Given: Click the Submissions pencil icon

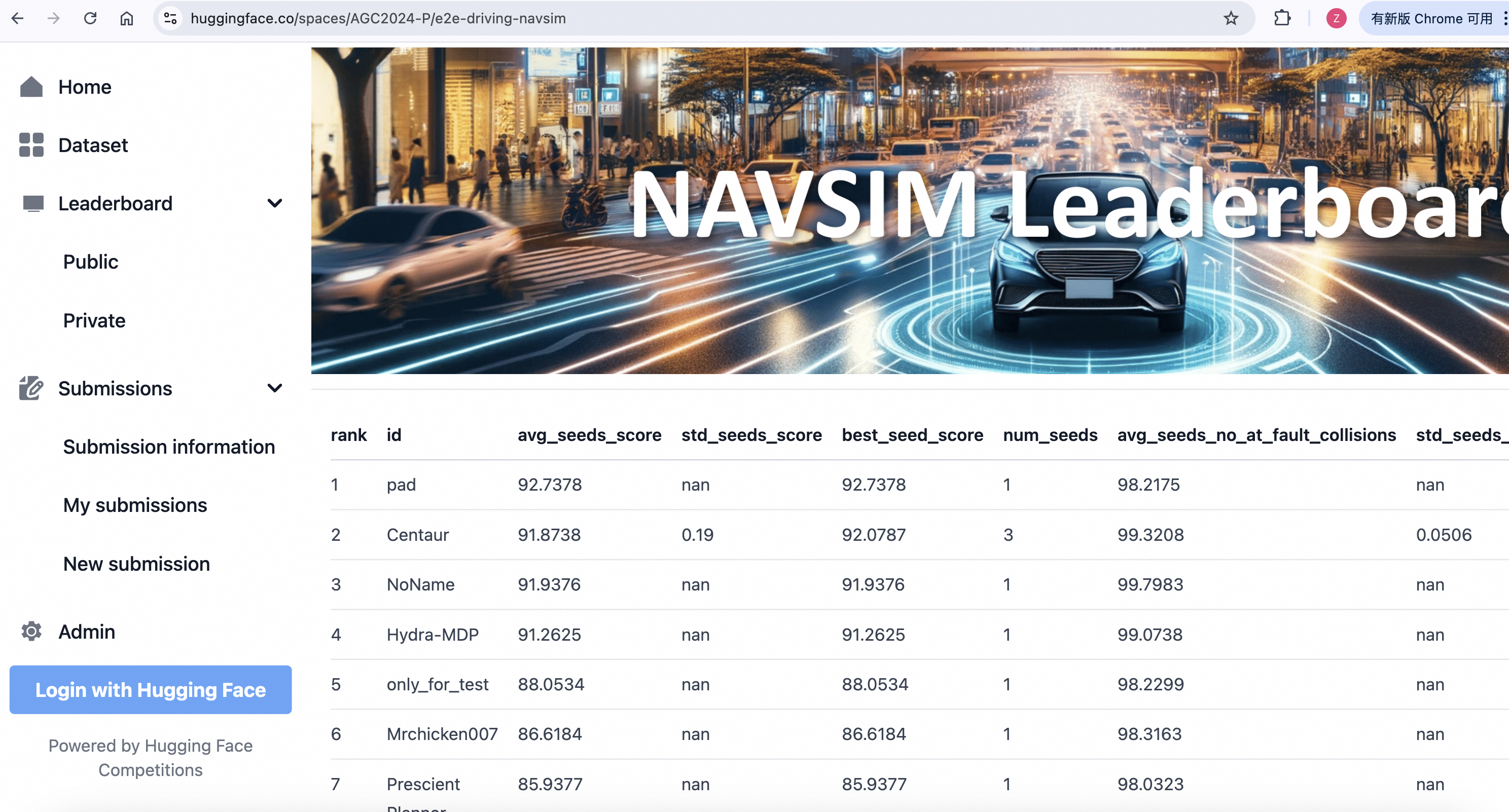Looking at the screenshot, I should [x=30, y=388].
